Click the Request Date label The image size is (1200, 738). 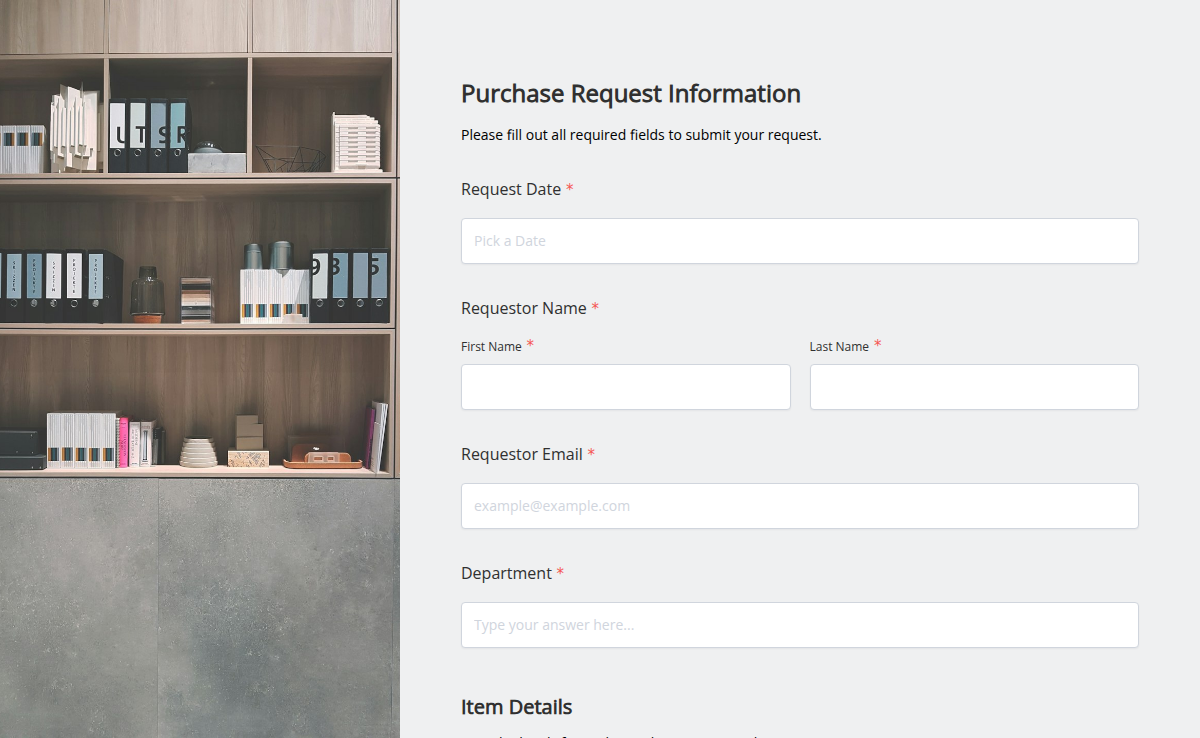(x=510, y=188)
